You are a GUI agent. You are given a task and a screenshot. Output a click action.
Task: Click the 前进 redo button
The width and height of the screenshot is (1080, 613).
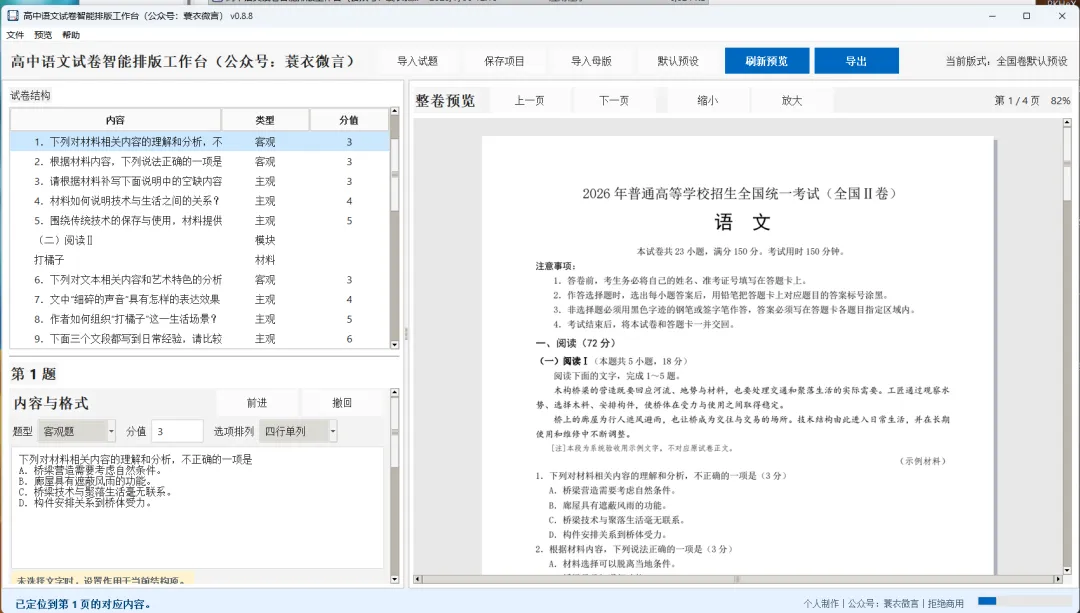coord(257,403)
